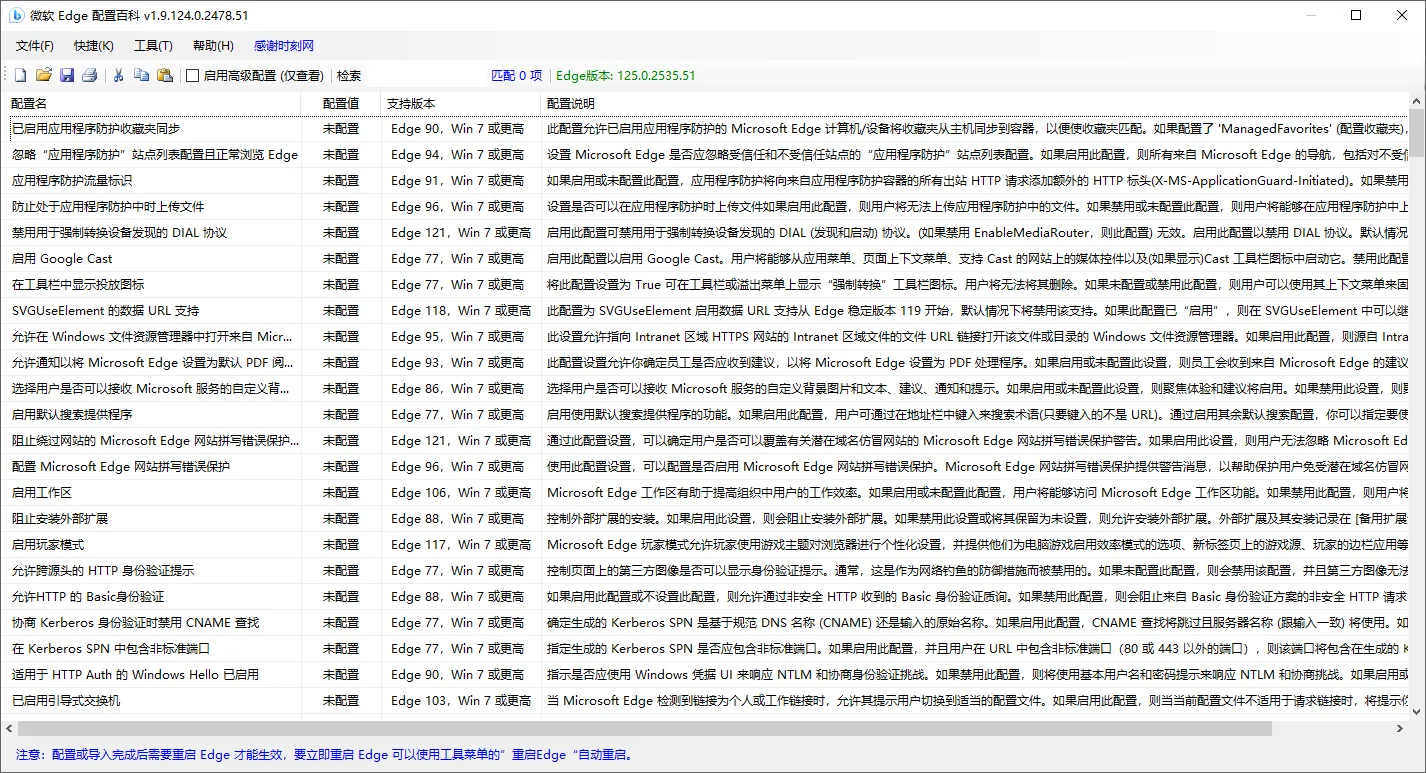Enable the 启用高级配置 (仅查看) checkbox
The height and width of the screenshot is (773, 1426).
click(193, 76)
